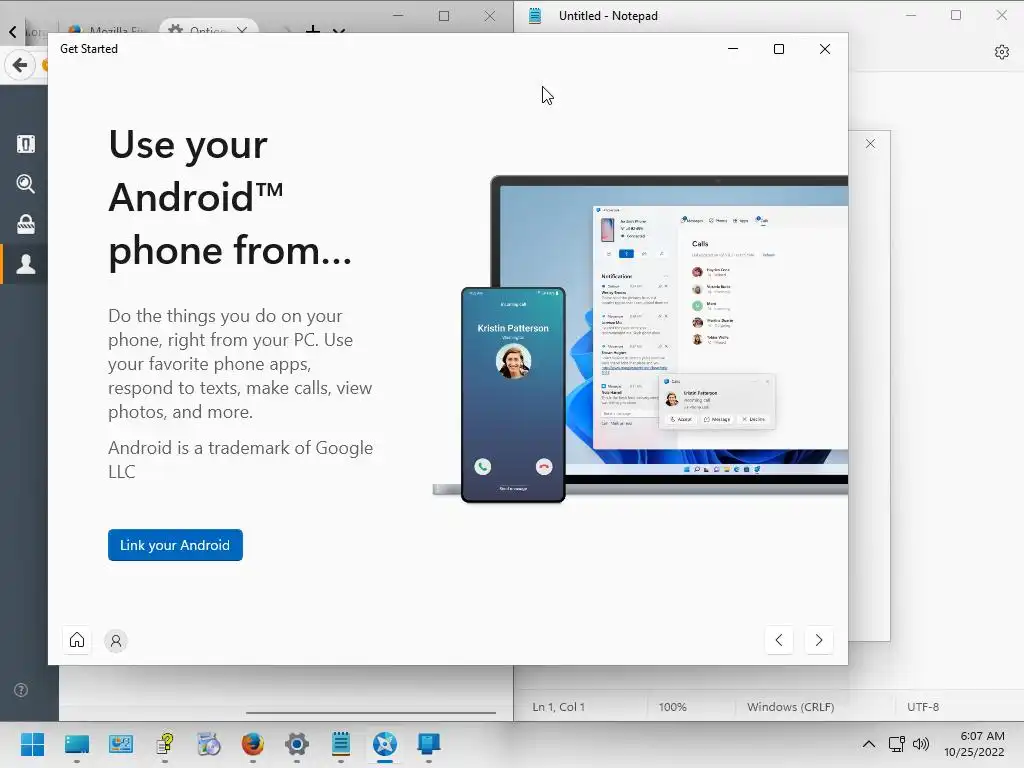Open the yellow question mark help taskbar app
Image resolution: width=1024 pixels, height=768 pixels.
[x=165, y=744]
